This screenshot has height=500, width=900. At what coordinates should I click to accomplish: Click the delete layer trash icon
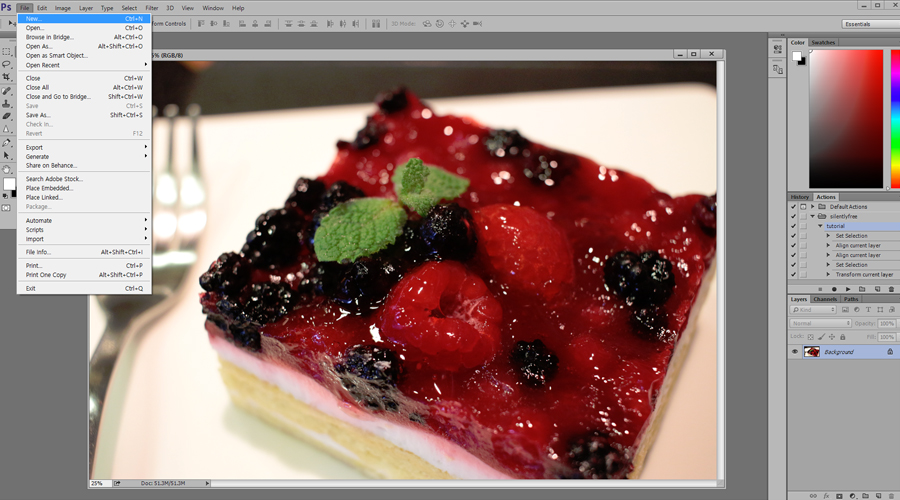(891, 495)
